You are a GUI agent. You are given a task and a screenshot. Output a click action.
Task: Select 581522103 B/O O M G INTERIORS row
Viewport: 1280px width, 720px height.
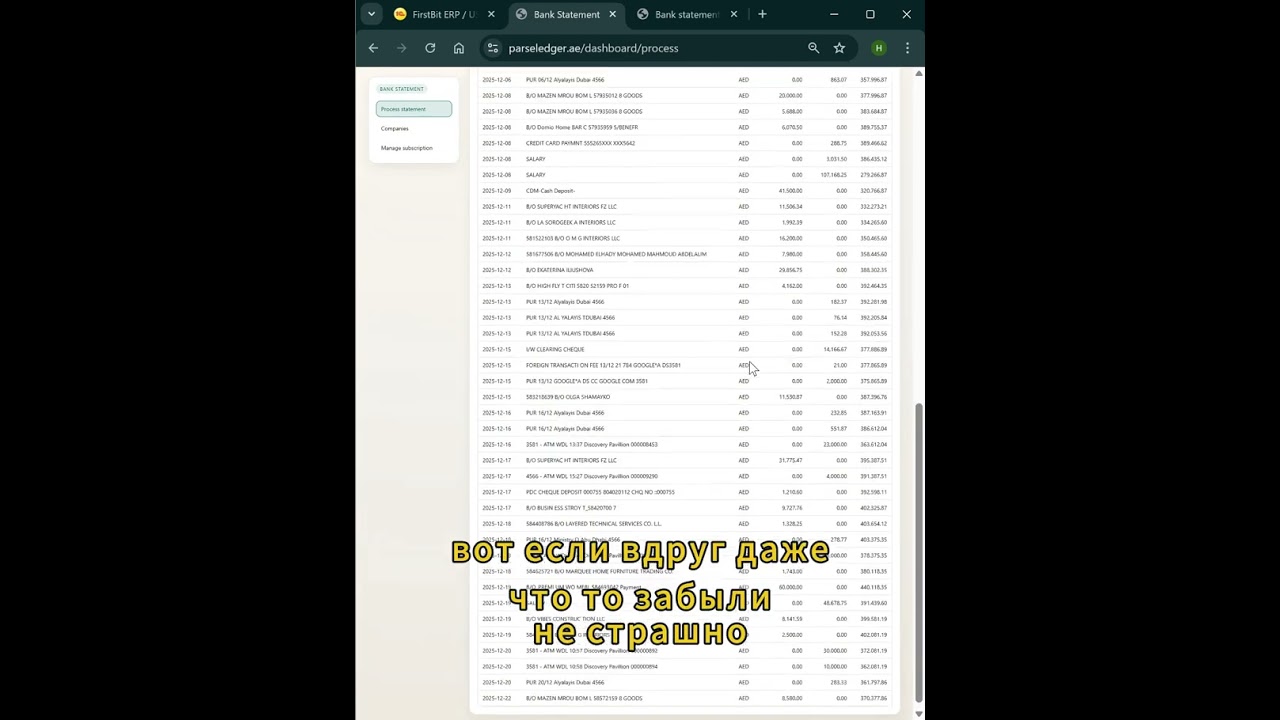pyautogui.click(x=684, y=238)
